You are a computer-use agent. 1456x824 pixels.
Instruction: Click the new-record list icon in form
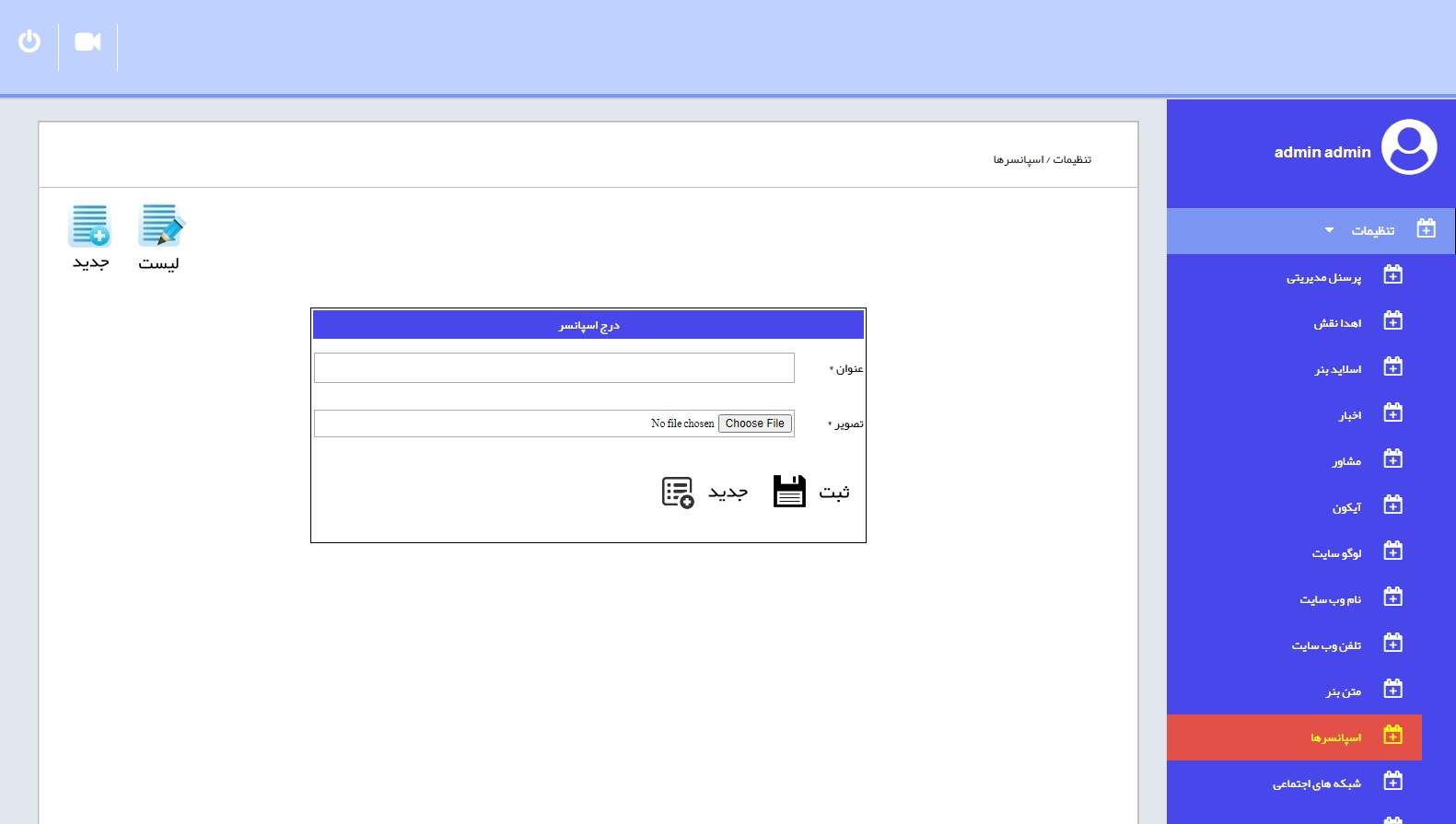[678, 493]
